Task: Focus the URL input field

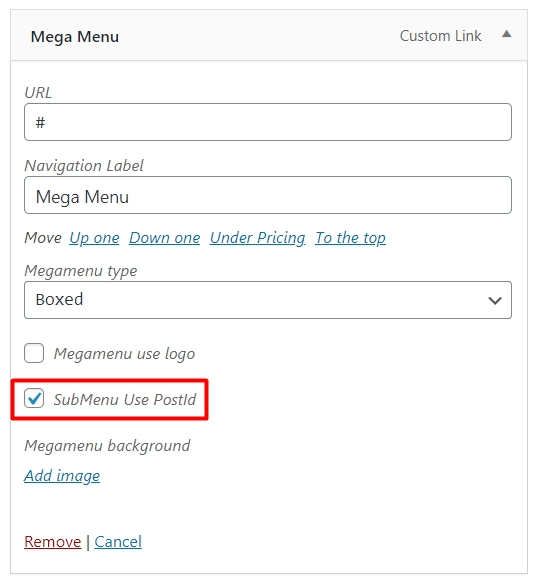Action: (268, 122)
